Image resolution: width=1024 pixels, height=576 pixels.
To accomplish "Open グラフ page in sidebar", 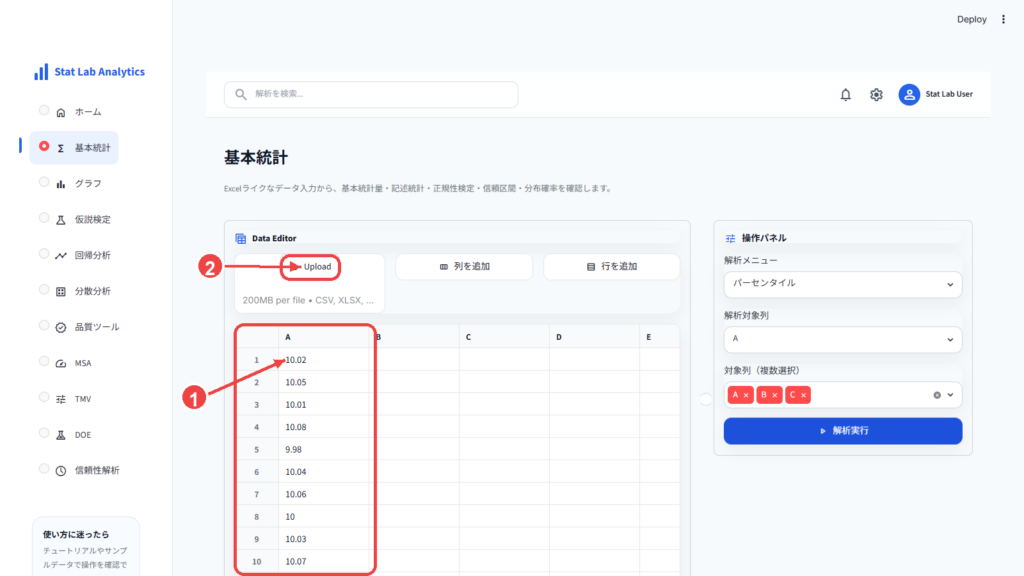I will (88, 184).
